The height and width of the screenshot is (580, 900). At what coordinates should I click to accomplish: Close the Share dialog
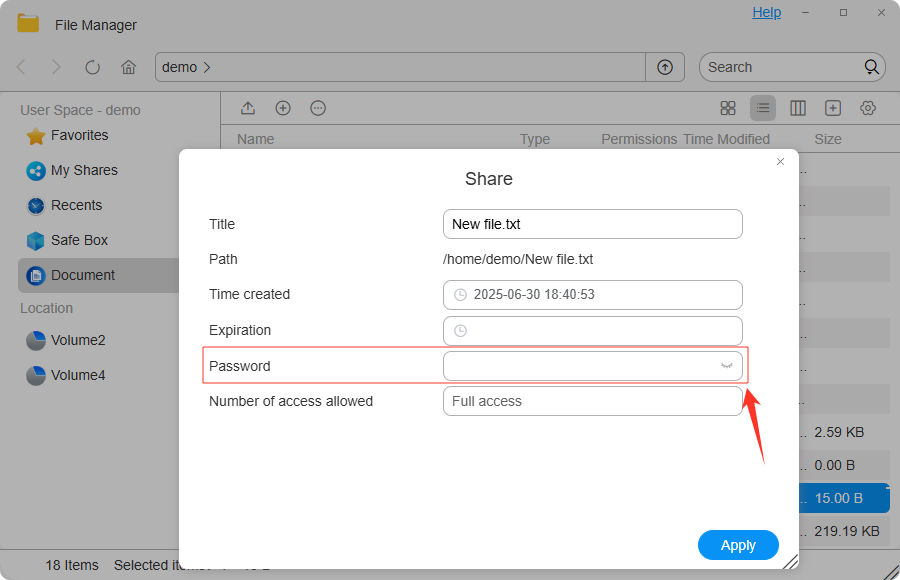[780, 161]
